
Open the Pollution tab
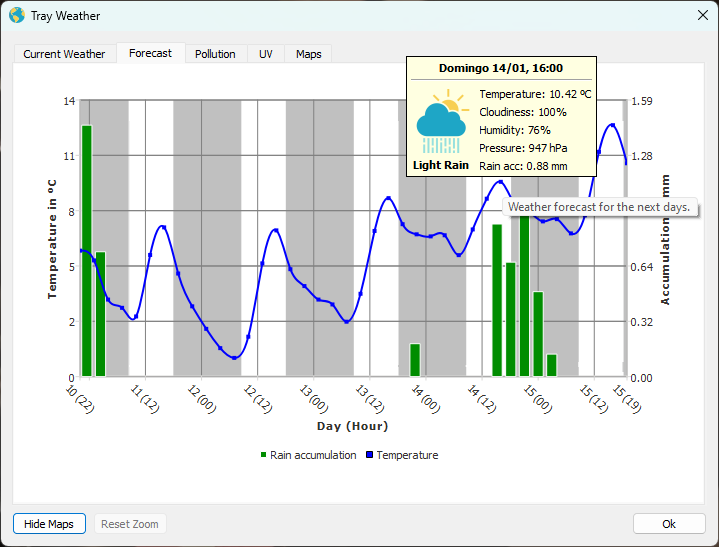(x=215, y=54)
